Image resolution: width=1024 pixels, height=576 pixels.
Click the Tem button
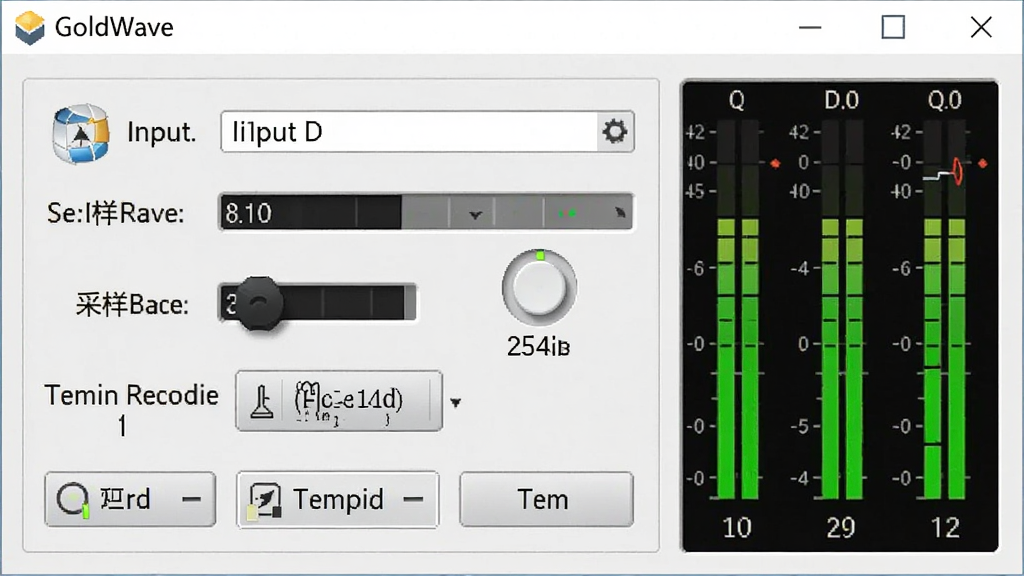(546, 500)
